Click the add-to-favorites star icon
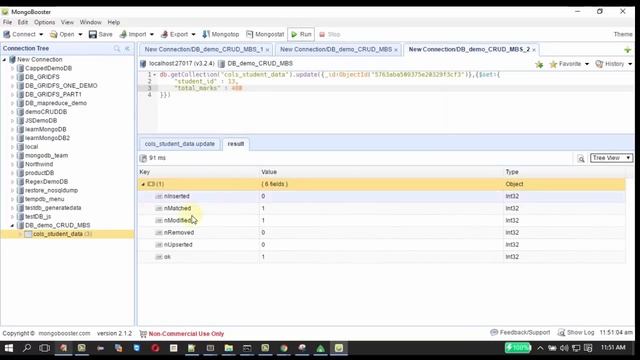This screenshot has height=360, width=640. coord(539,64)
